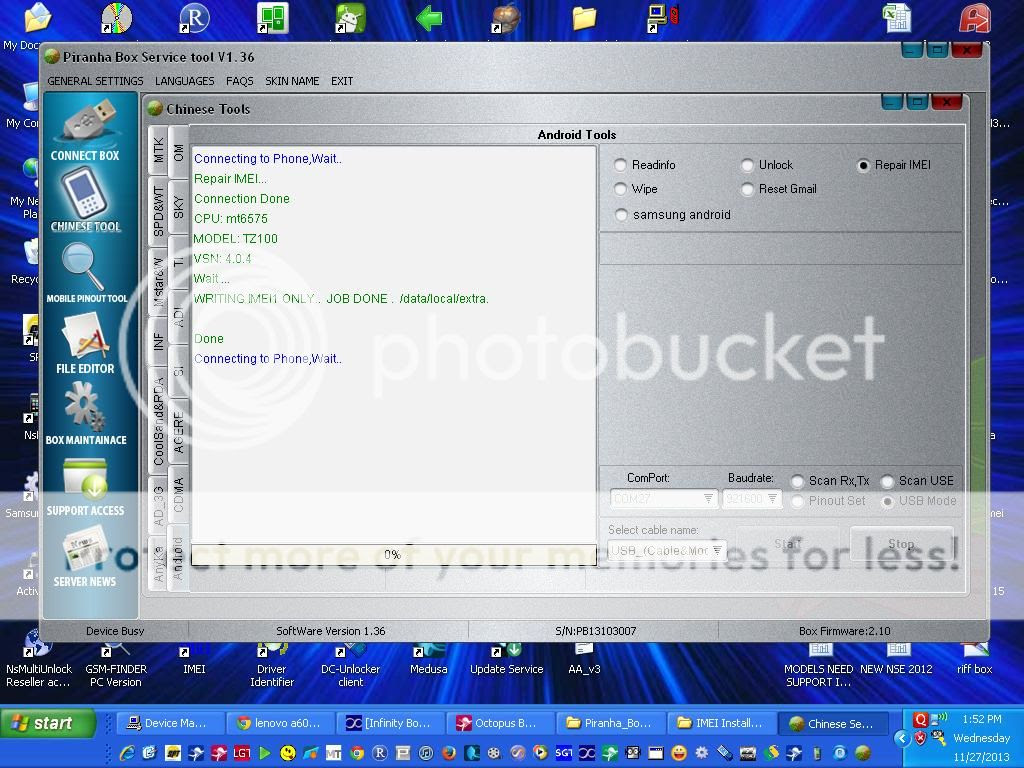Select the Unlock radio button
Viewport: 1024px width, 768px height.
[x=748, y=165]
